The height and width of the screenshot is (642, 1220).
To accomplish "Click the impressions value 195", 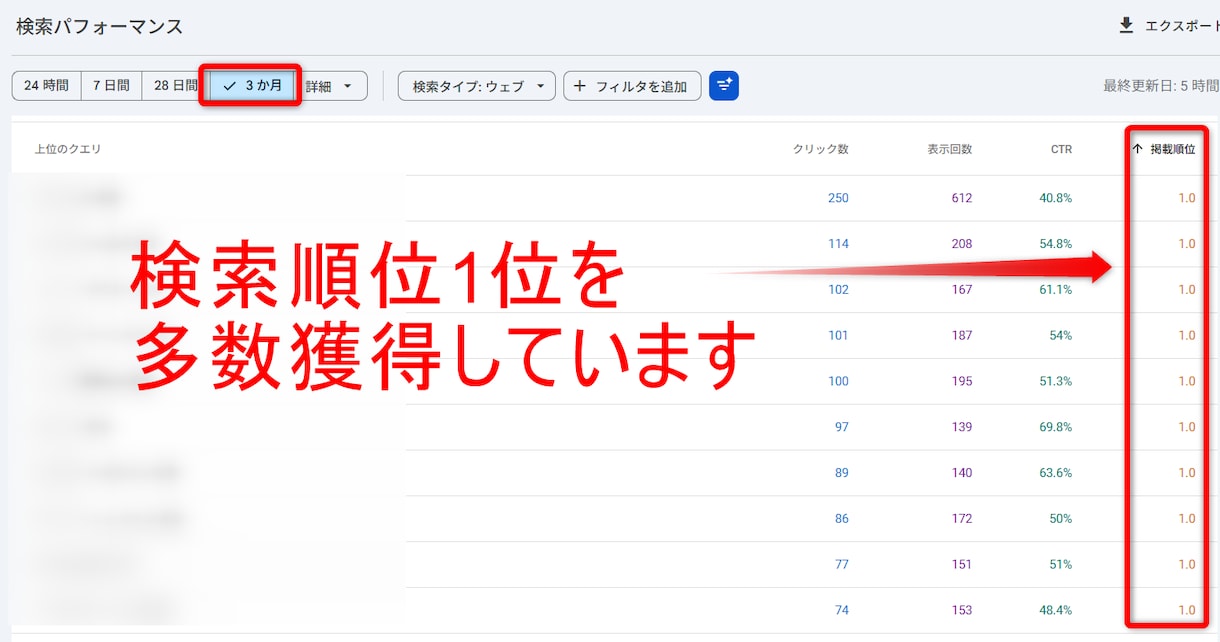I will pos(962,381).
